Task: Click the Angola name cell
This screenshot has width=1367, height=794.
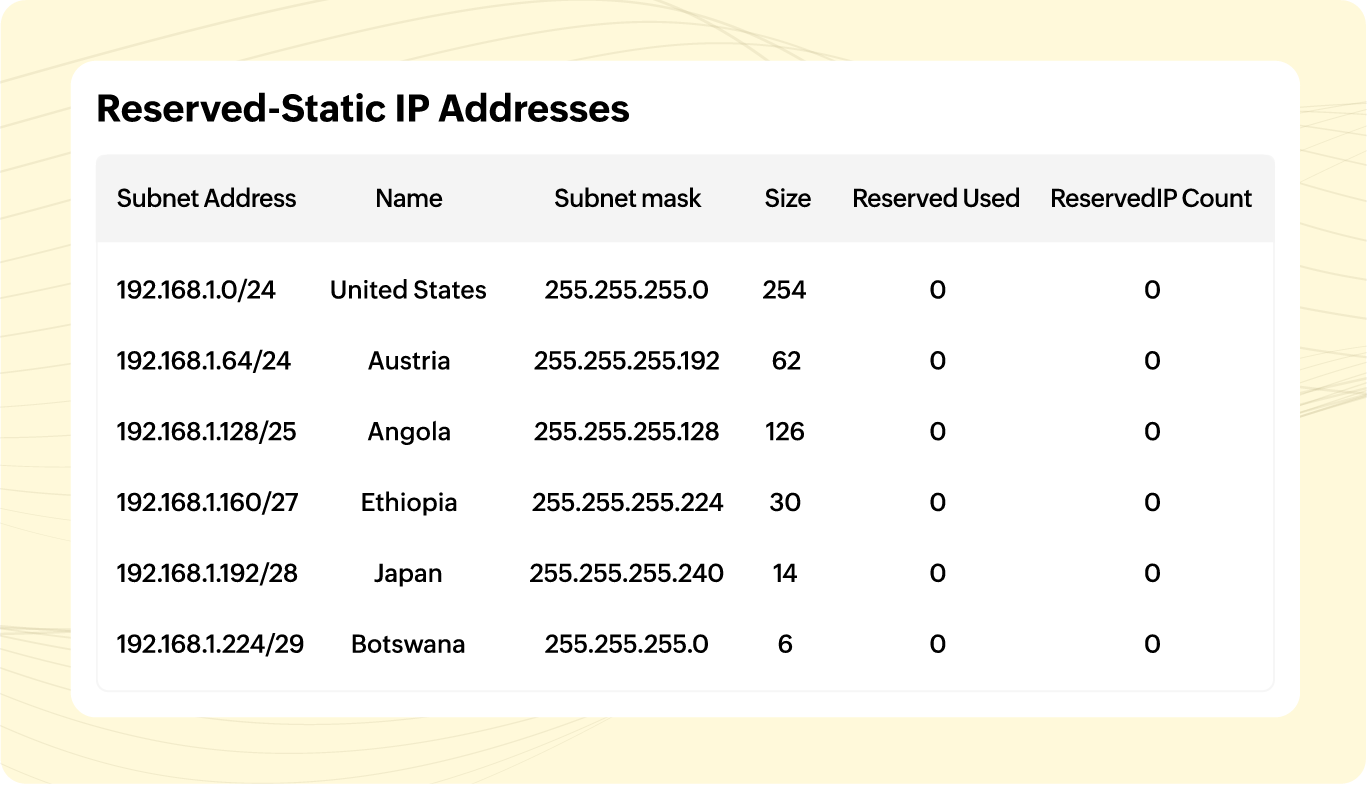Action: tap(408, 432)
